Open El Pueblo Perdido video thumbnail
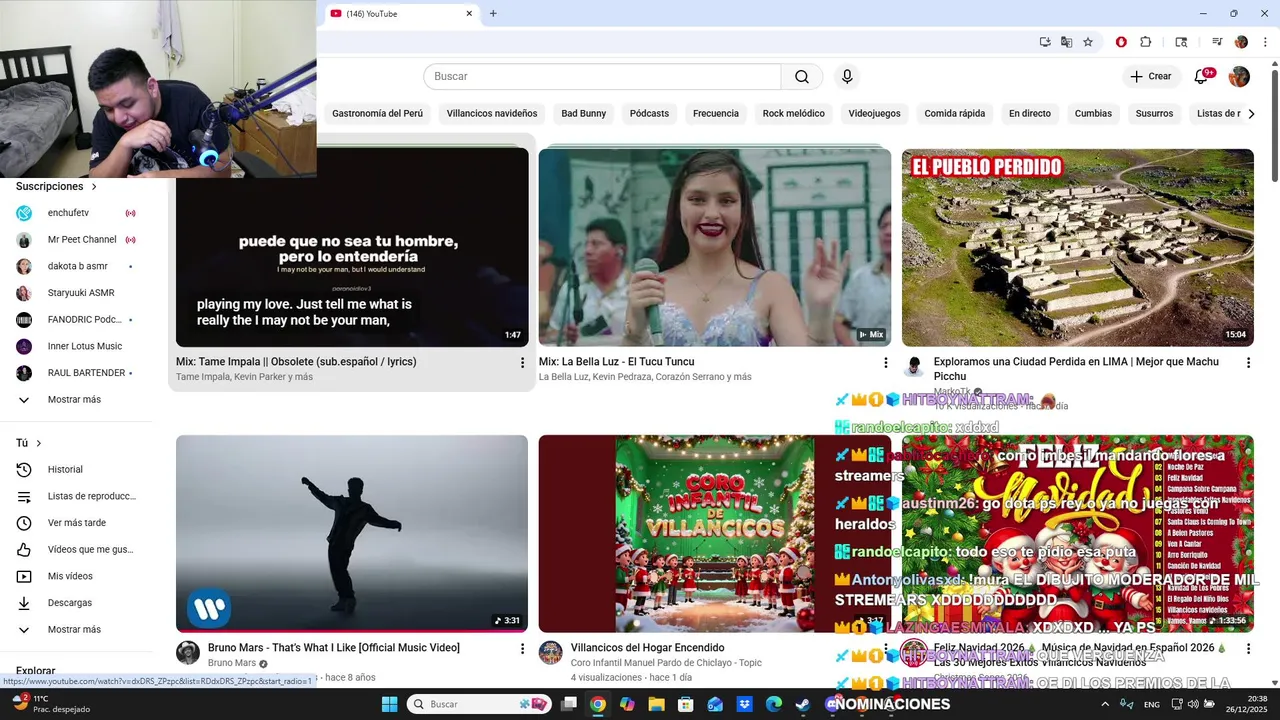The height and width of the screenshot is (720, 1280). point(1078,247)
